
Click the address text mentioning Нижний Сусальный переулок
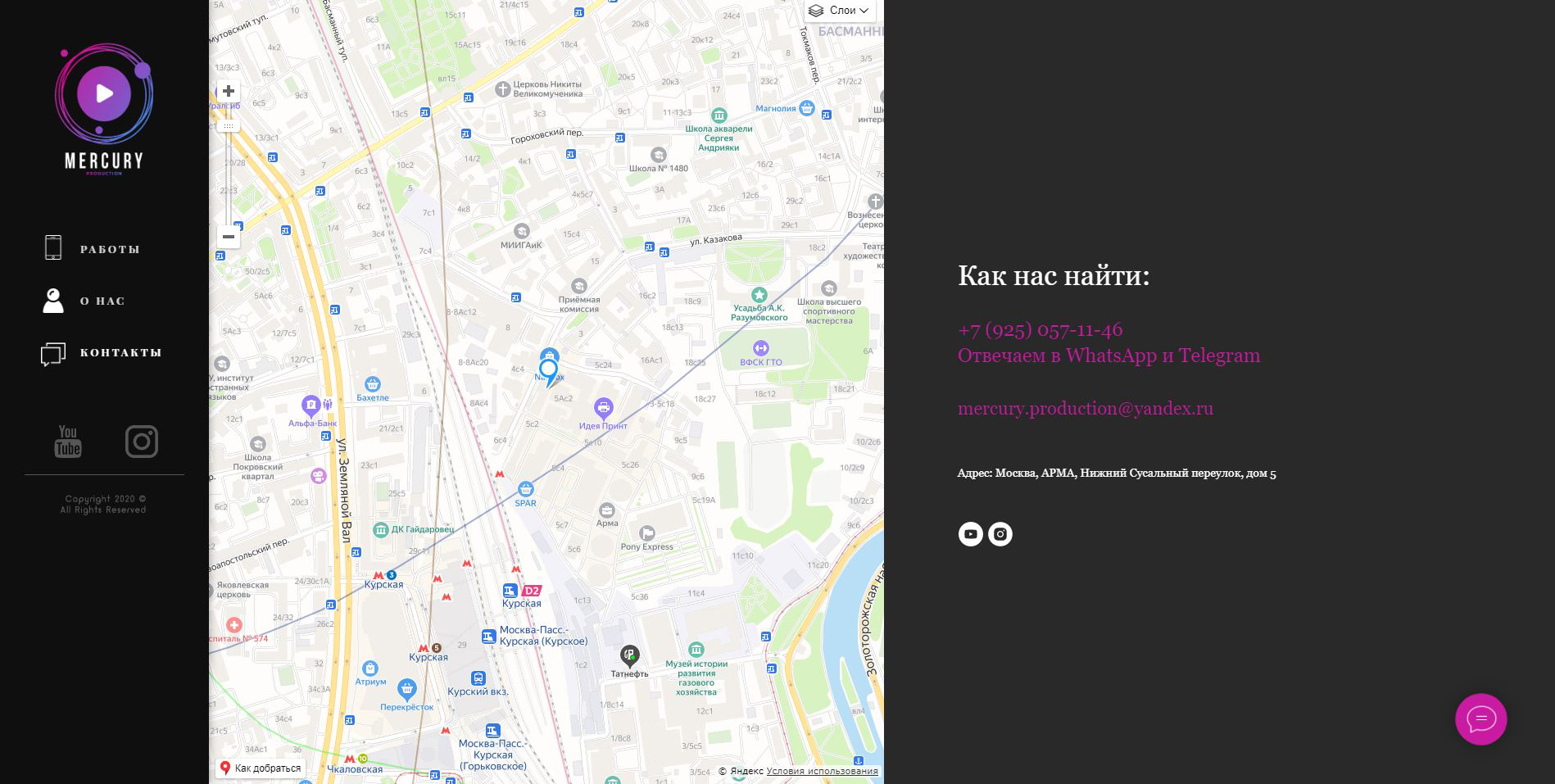(x=1117, y=473)
